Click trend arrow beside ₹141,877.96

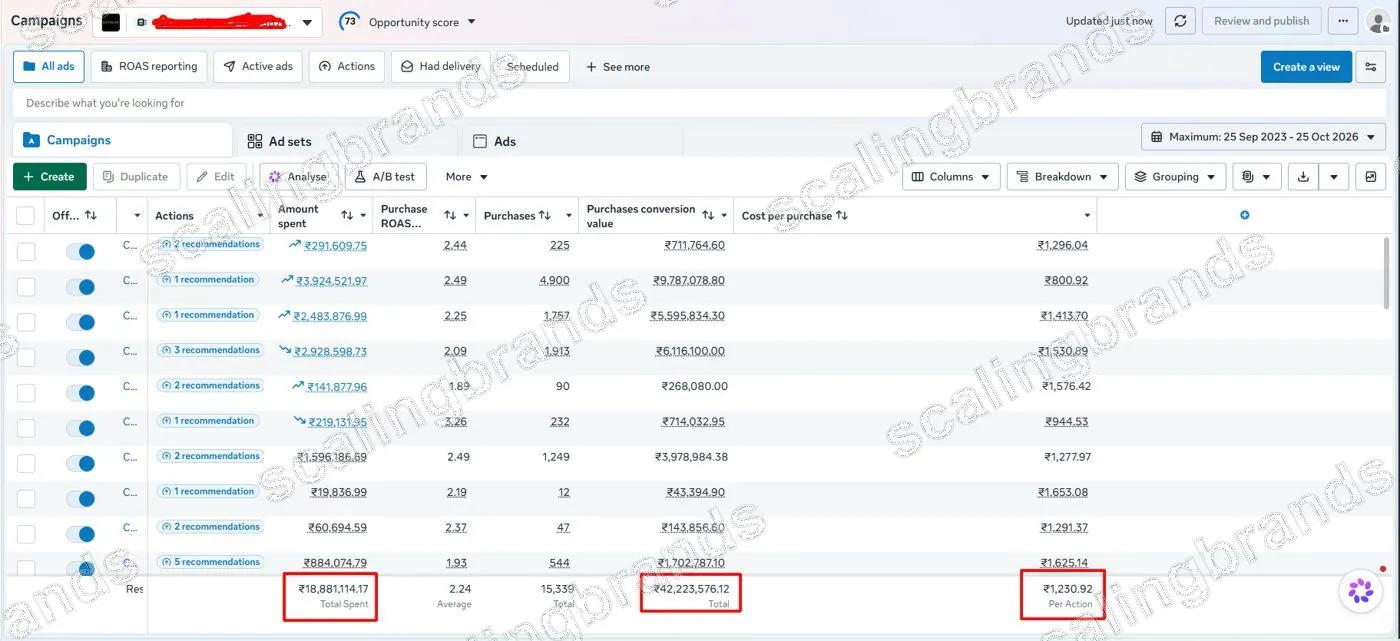(298, 386)
